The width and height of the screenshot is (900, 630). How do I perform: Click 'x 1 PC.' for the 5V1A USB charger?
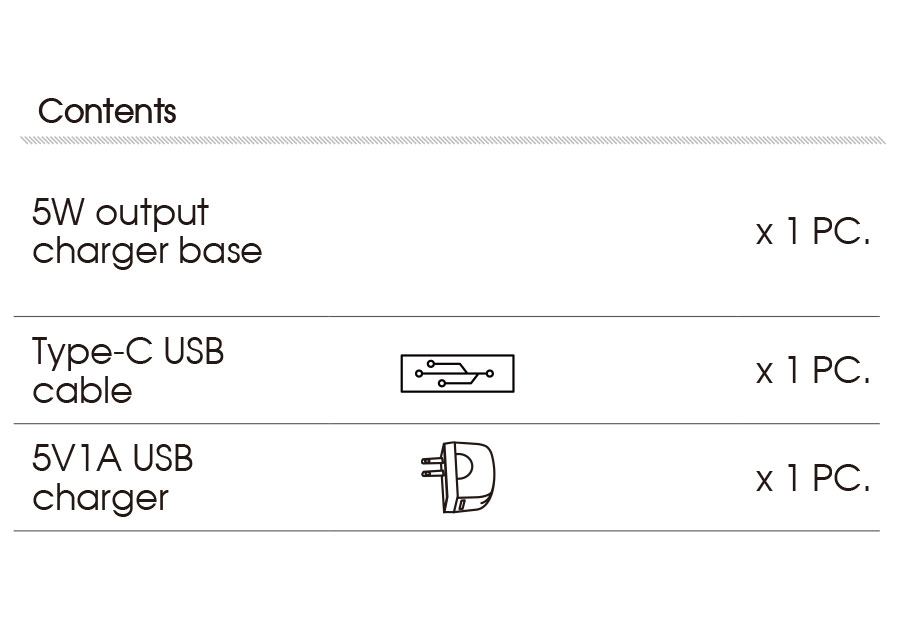click(812, 479)
